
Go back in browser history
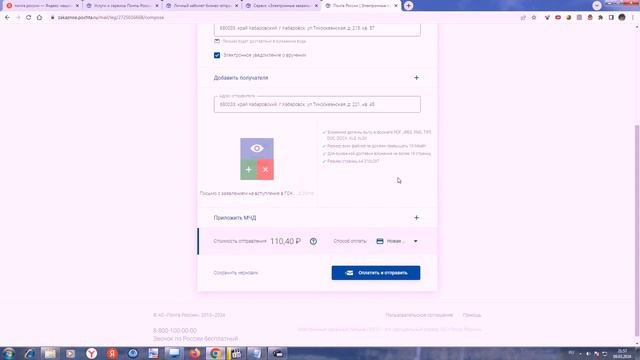click(x=7, y=18)
